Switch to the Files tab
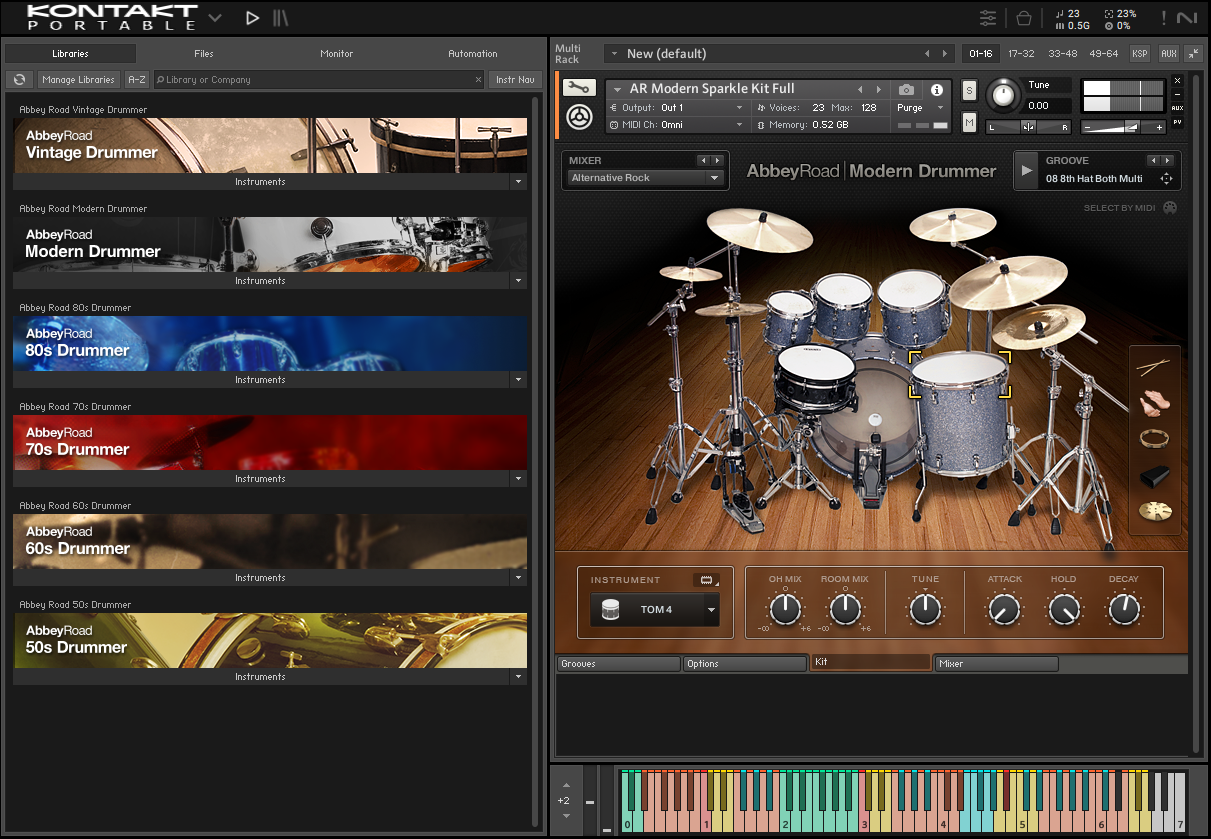This screenshot has height=839, width=1211. (204, 54)
